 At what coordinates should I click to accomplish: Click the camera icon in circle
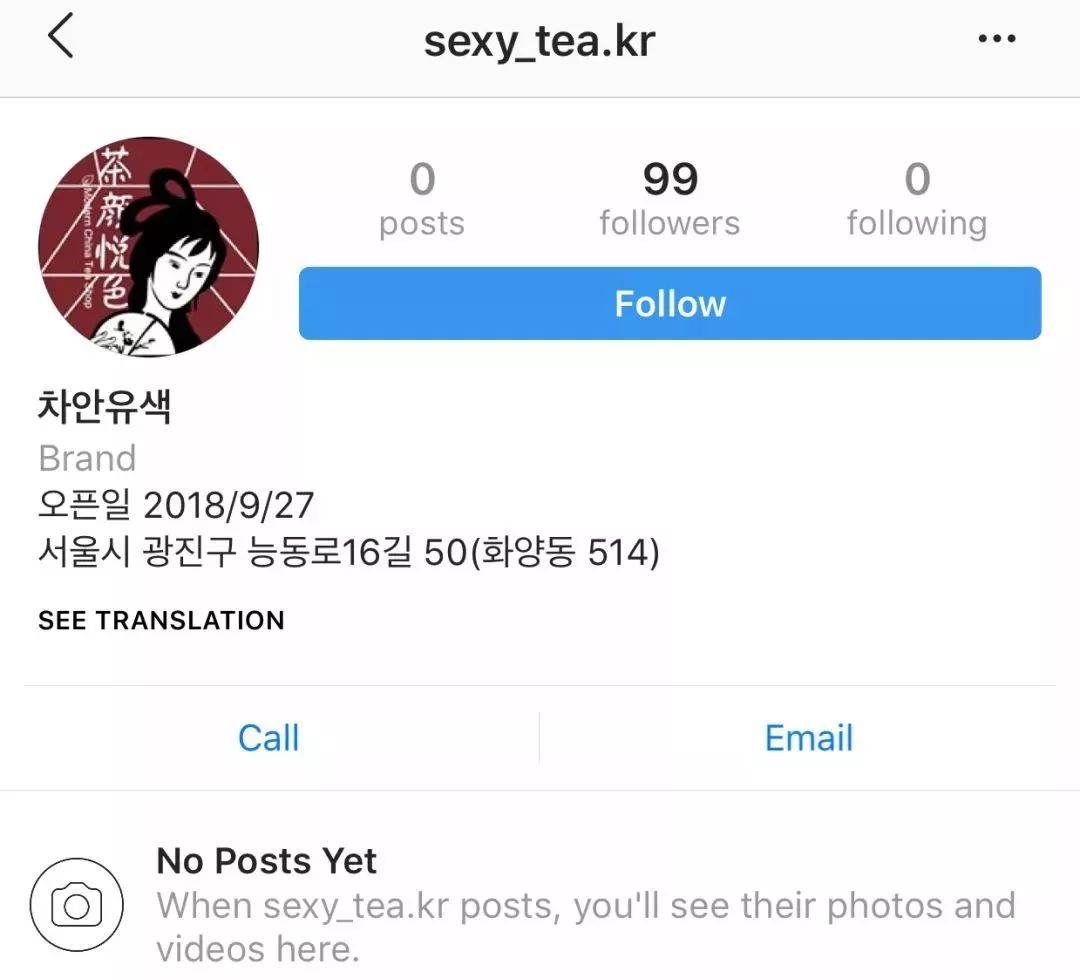pos(76,904)
